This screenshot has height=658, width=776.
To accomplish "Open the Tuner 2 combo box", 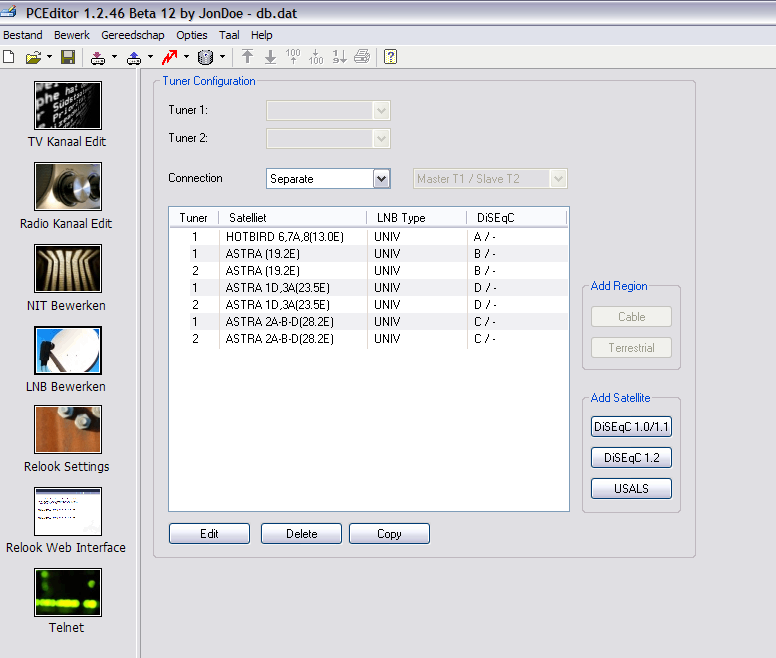I will point(328,139).
